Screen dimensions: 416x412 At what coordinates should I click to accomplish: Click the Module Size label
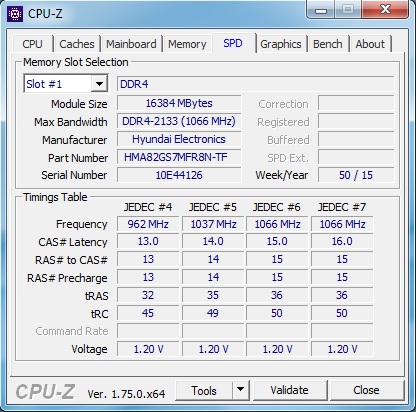point(79,104)
